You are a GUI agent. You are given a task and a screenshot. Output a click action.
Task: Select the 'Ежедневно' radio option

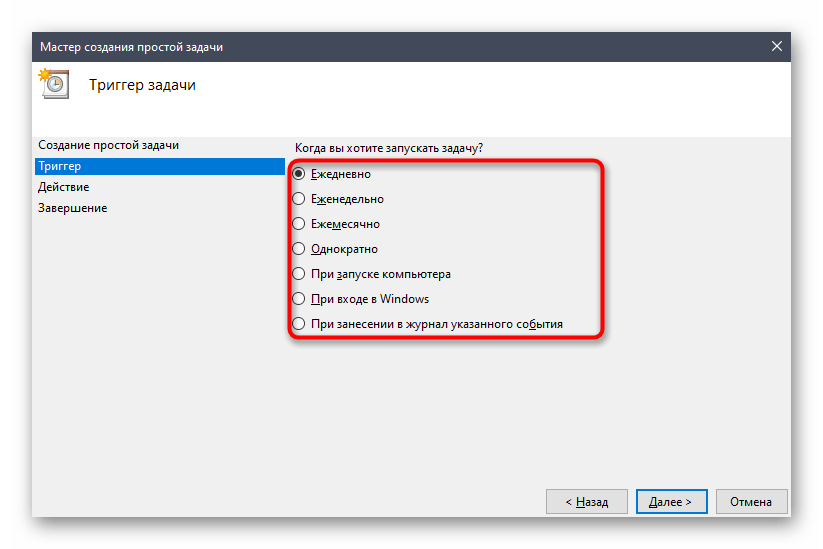click(299, 174)
